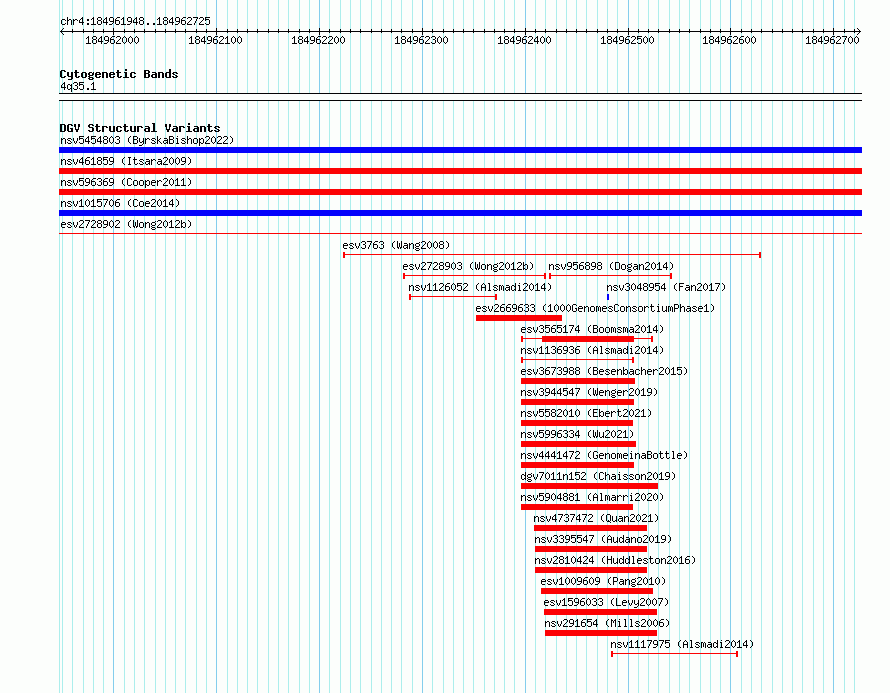
Task: Open nsv1126052 (Alsmadi2014) label
Action: [x=480, y=287]
